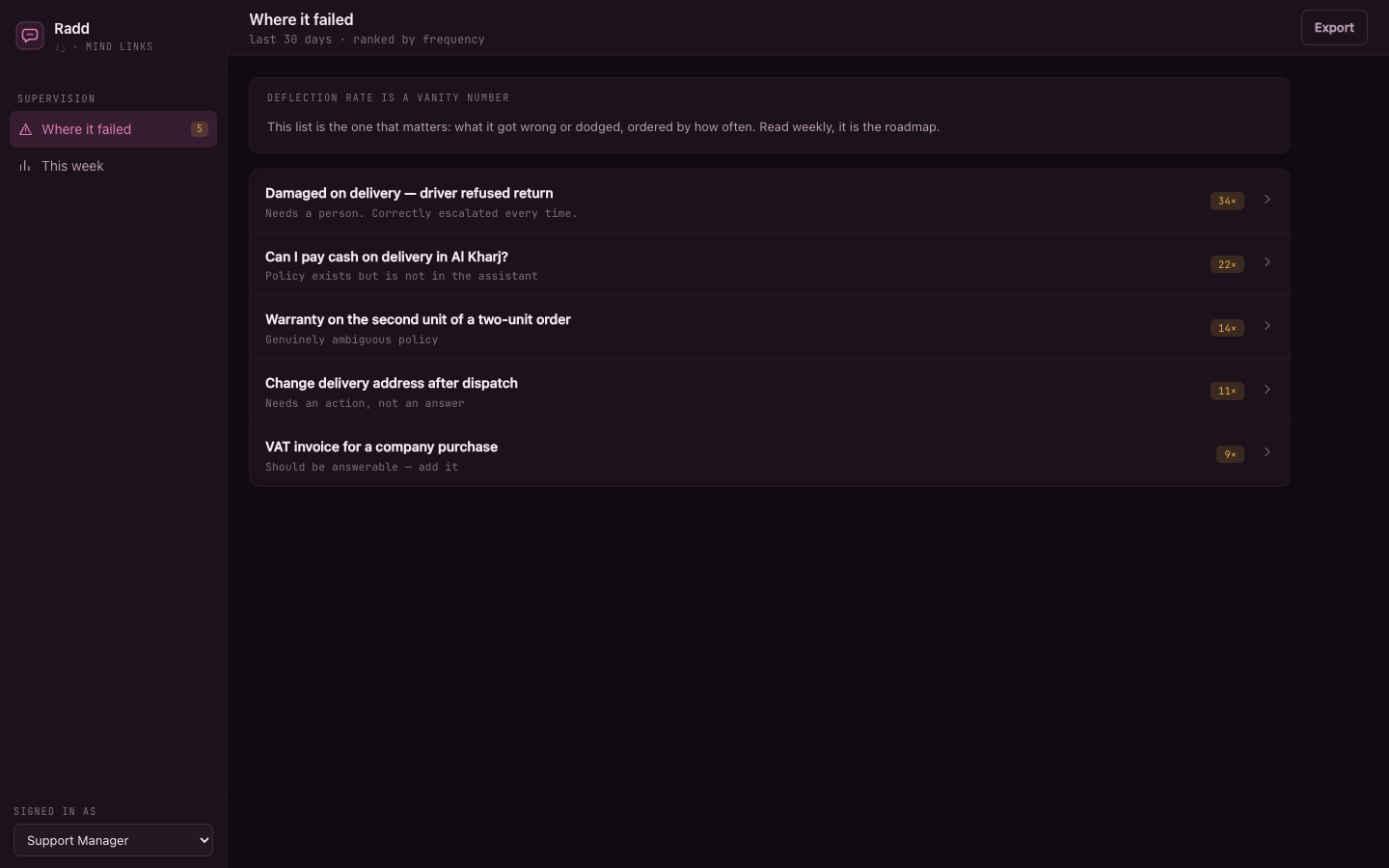Expand chevron for Change delivery address row
This screenshot has height=868, width=1389.
[1267, 390]
